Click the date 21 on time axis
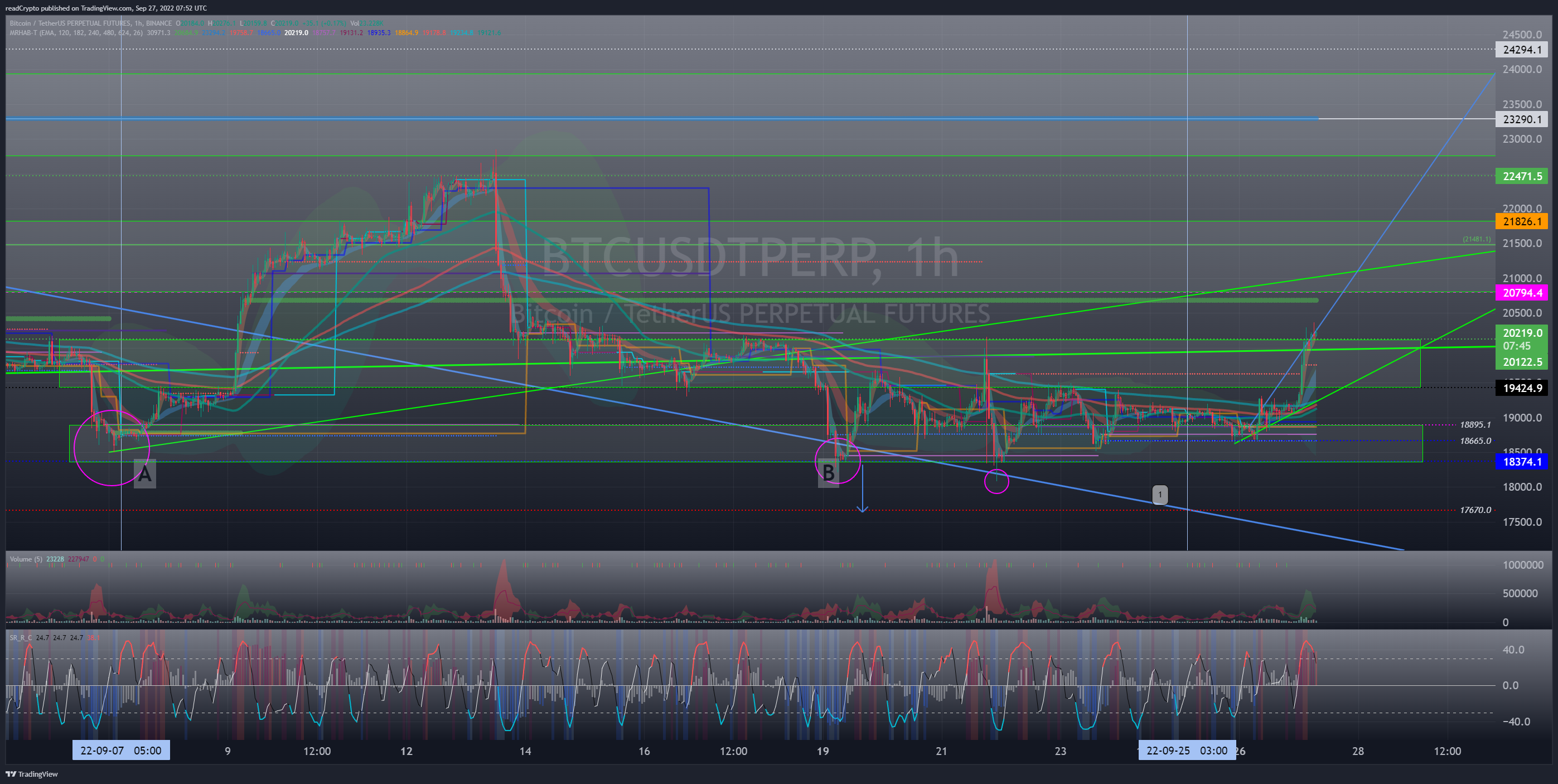Viewport: 1558px width, 784px height. (941, 751)
